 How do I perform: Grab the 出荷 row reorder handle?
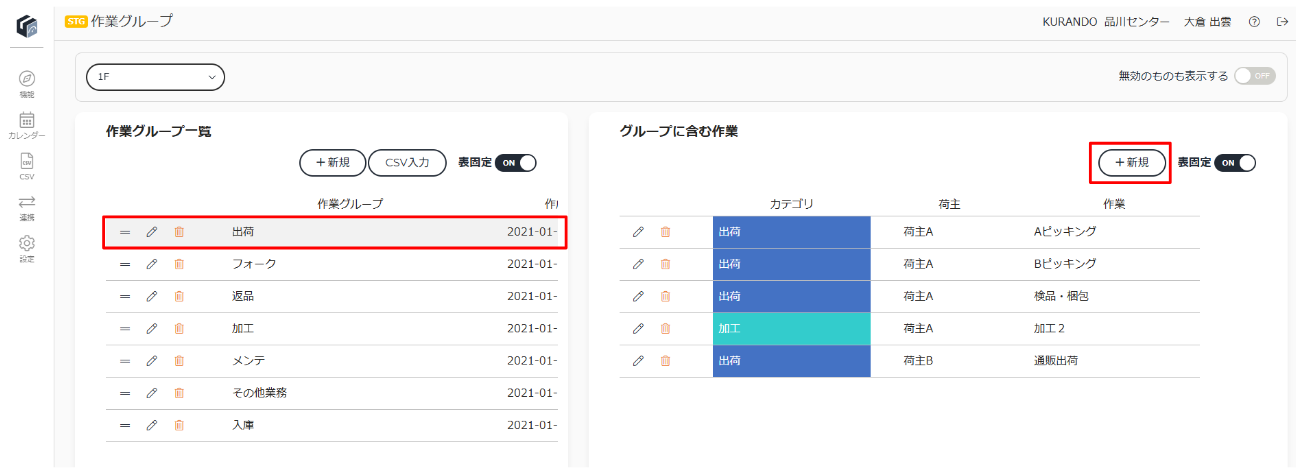coord(125,232)
